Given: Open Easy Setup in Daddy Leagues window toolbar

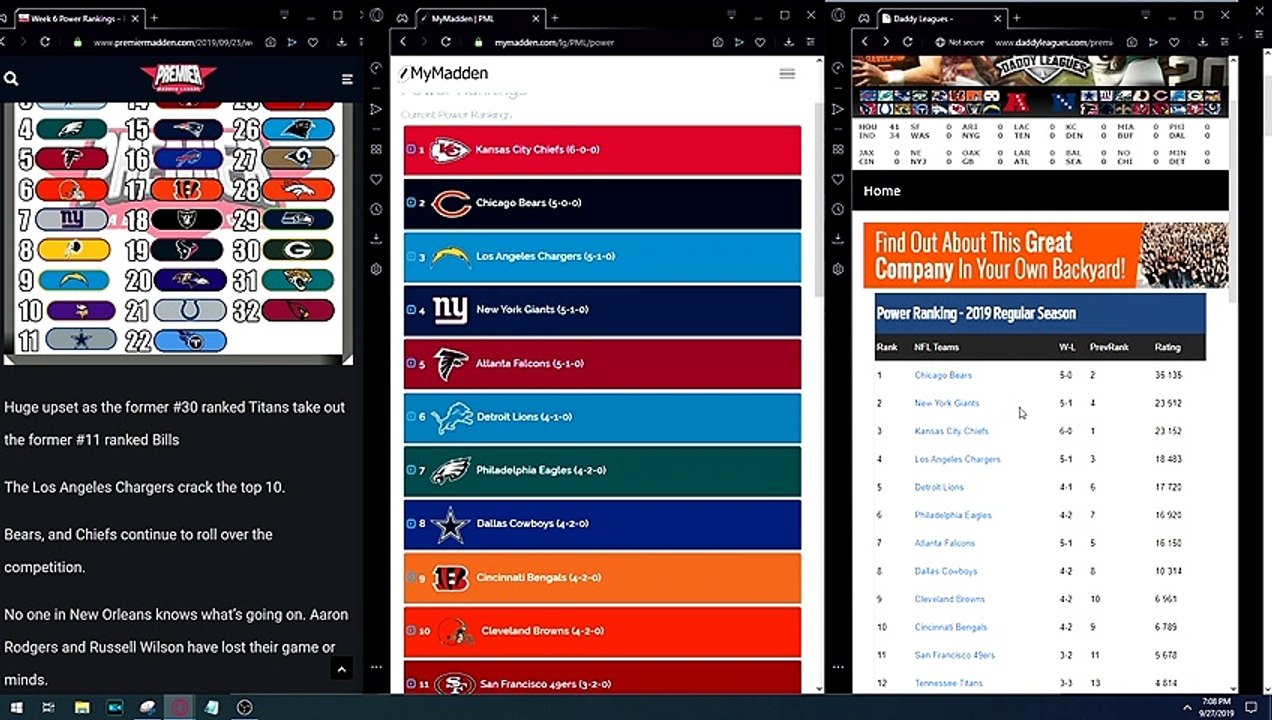Looking at the screenshot, I should point(1226,42).
